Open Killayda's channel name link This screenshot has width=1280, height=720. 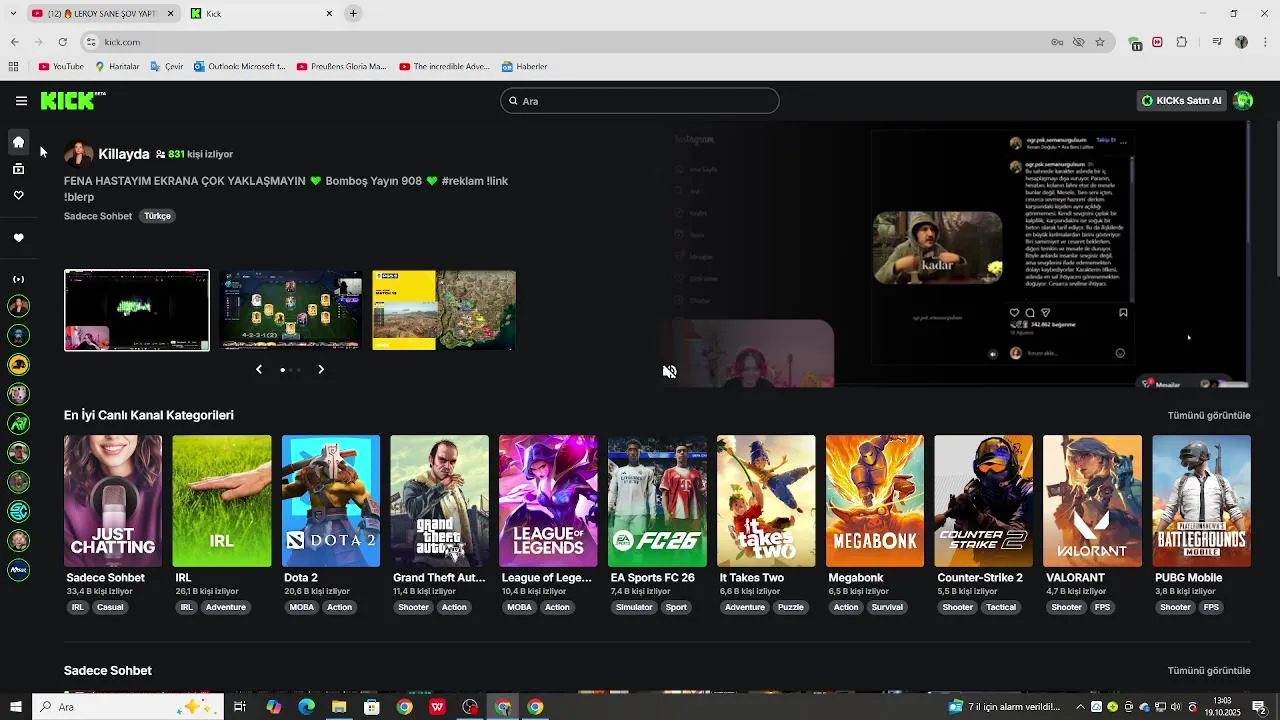pos(124,154)
